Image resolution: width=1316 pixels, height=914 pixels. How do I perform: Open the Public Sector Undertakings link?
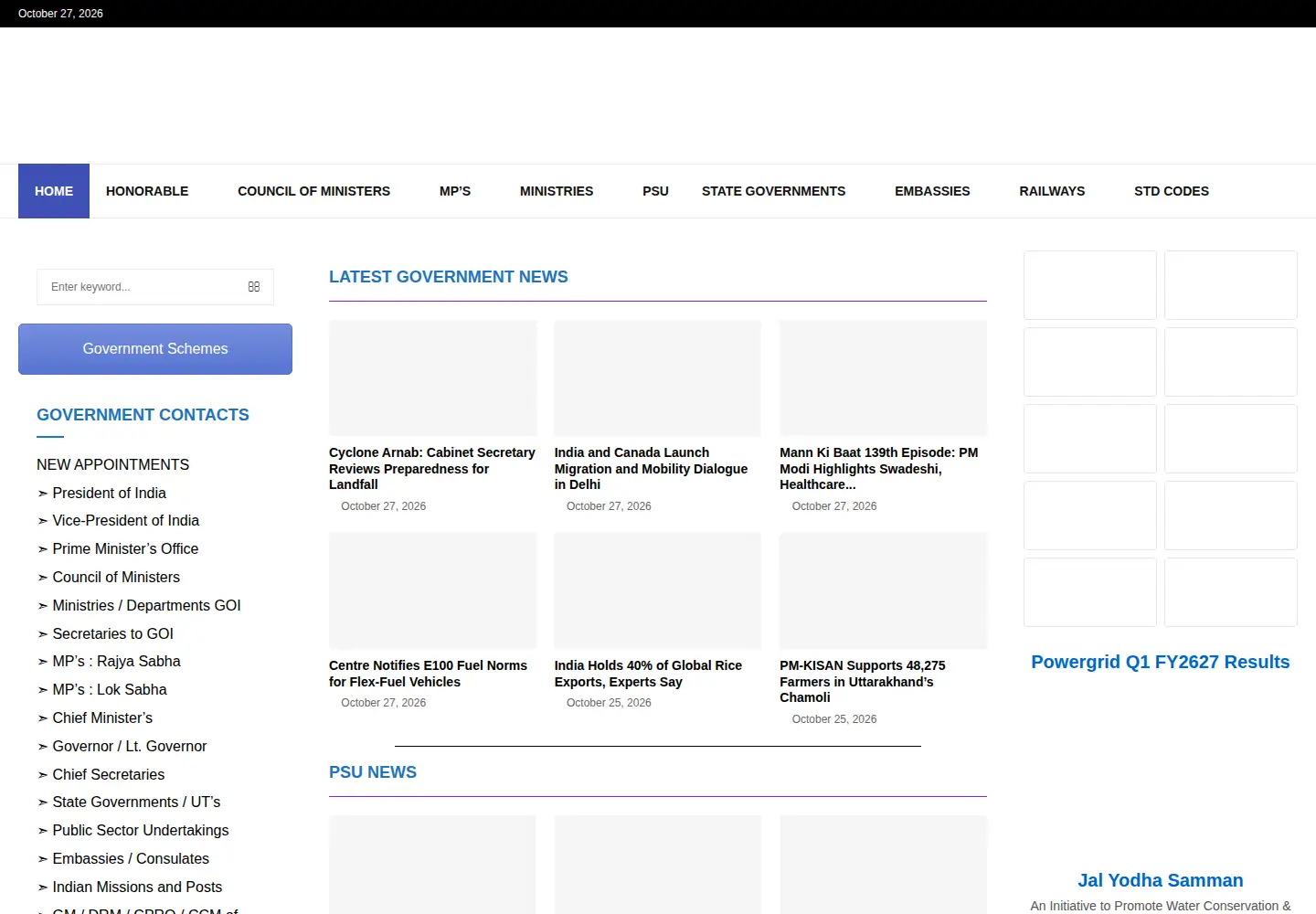[x=140, y=831]
